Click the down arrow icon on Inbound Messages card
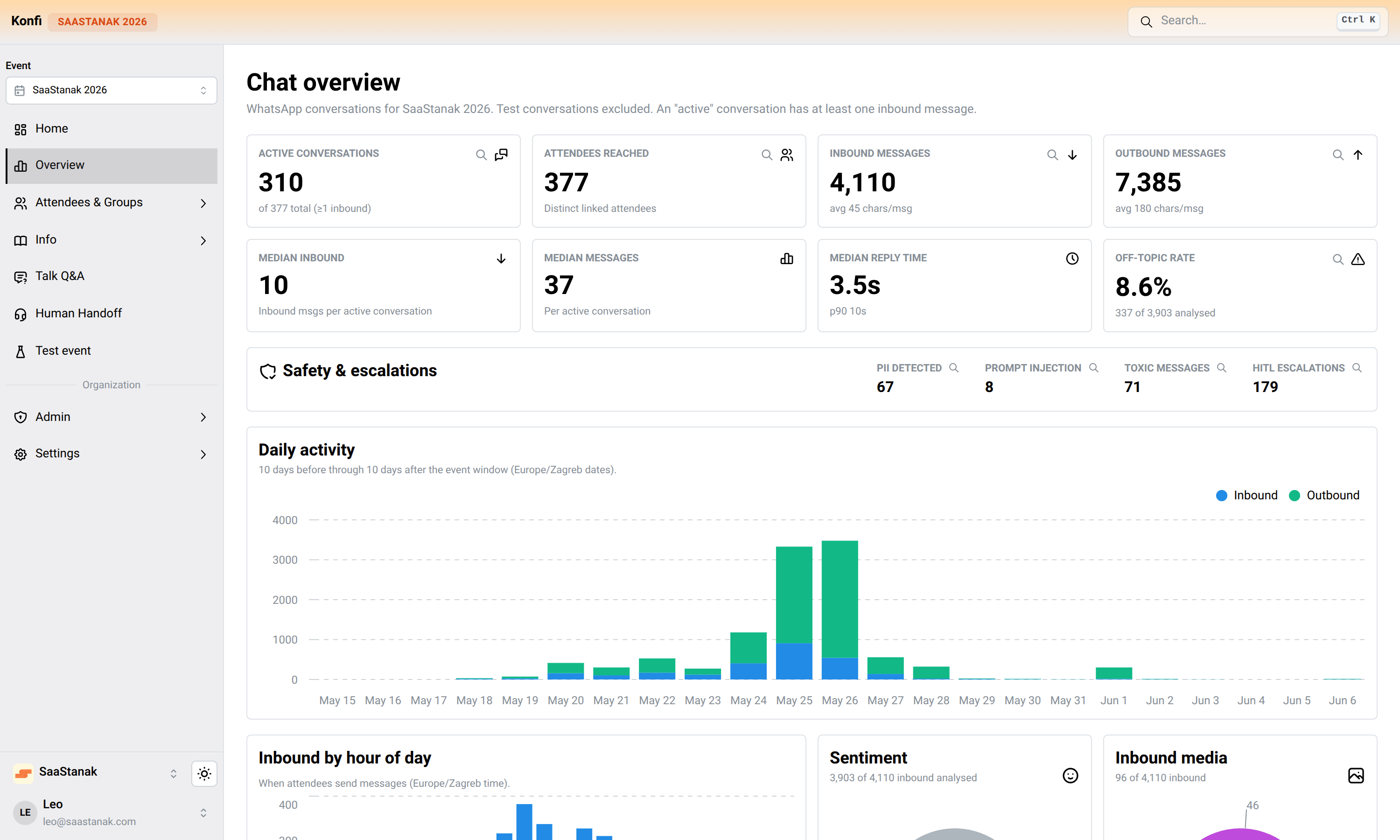The width and height of the screenshot is (1400, 840). point(1072,154)
